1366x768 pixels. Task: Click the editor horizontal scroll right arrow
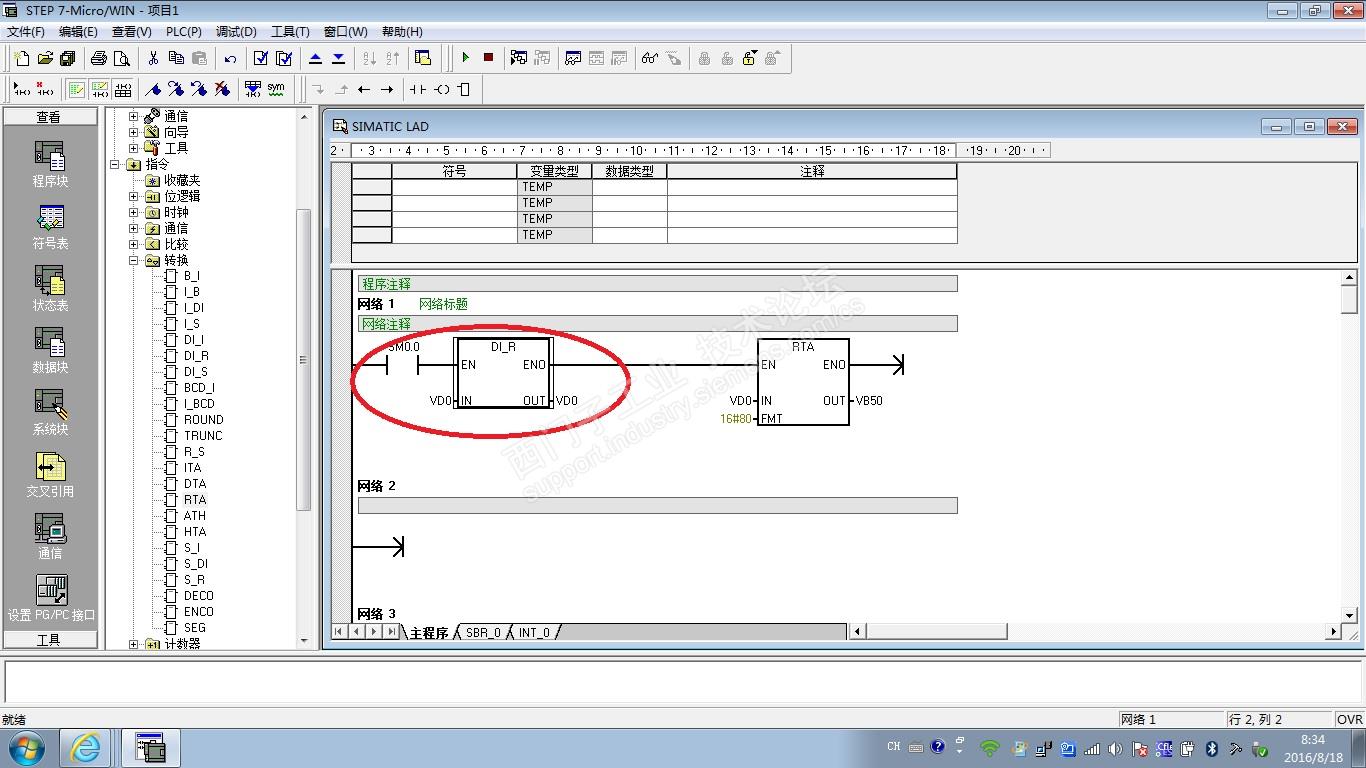pos(1332,632)
